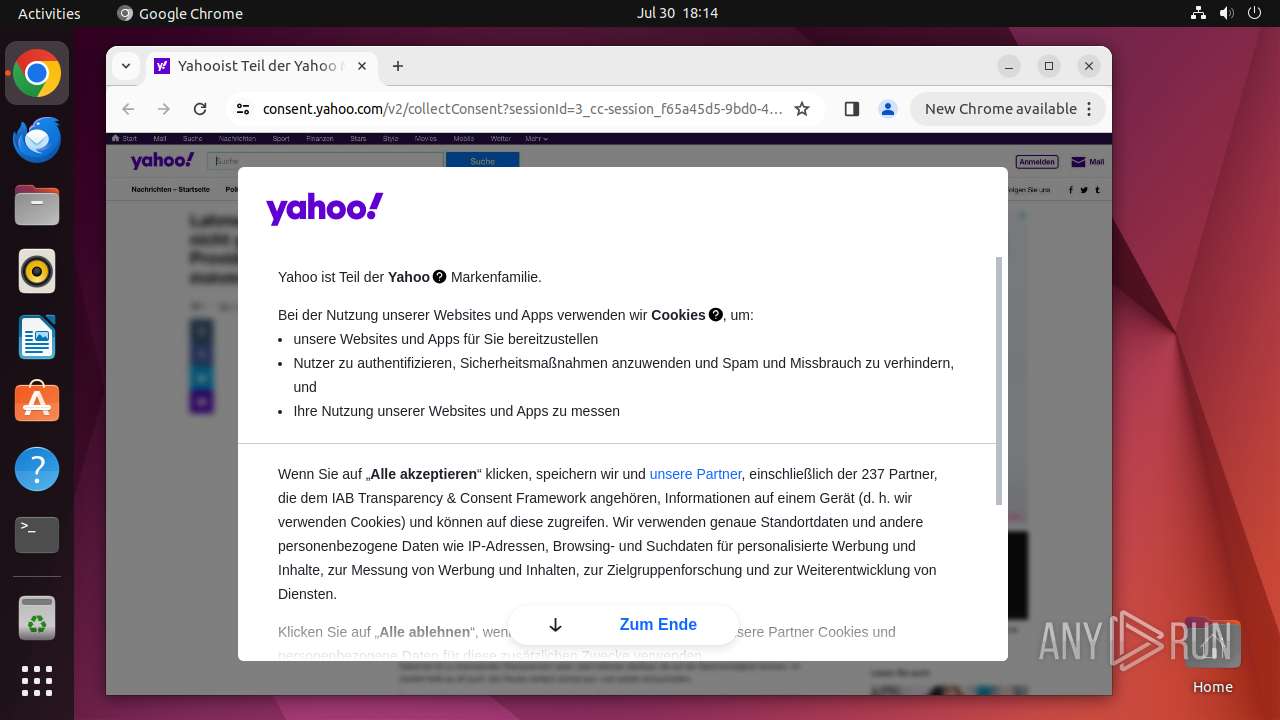This screenshot has height=720, width=1280.
Task: Open the Home folder on desktop
Action: click(x=1212, y=657)
